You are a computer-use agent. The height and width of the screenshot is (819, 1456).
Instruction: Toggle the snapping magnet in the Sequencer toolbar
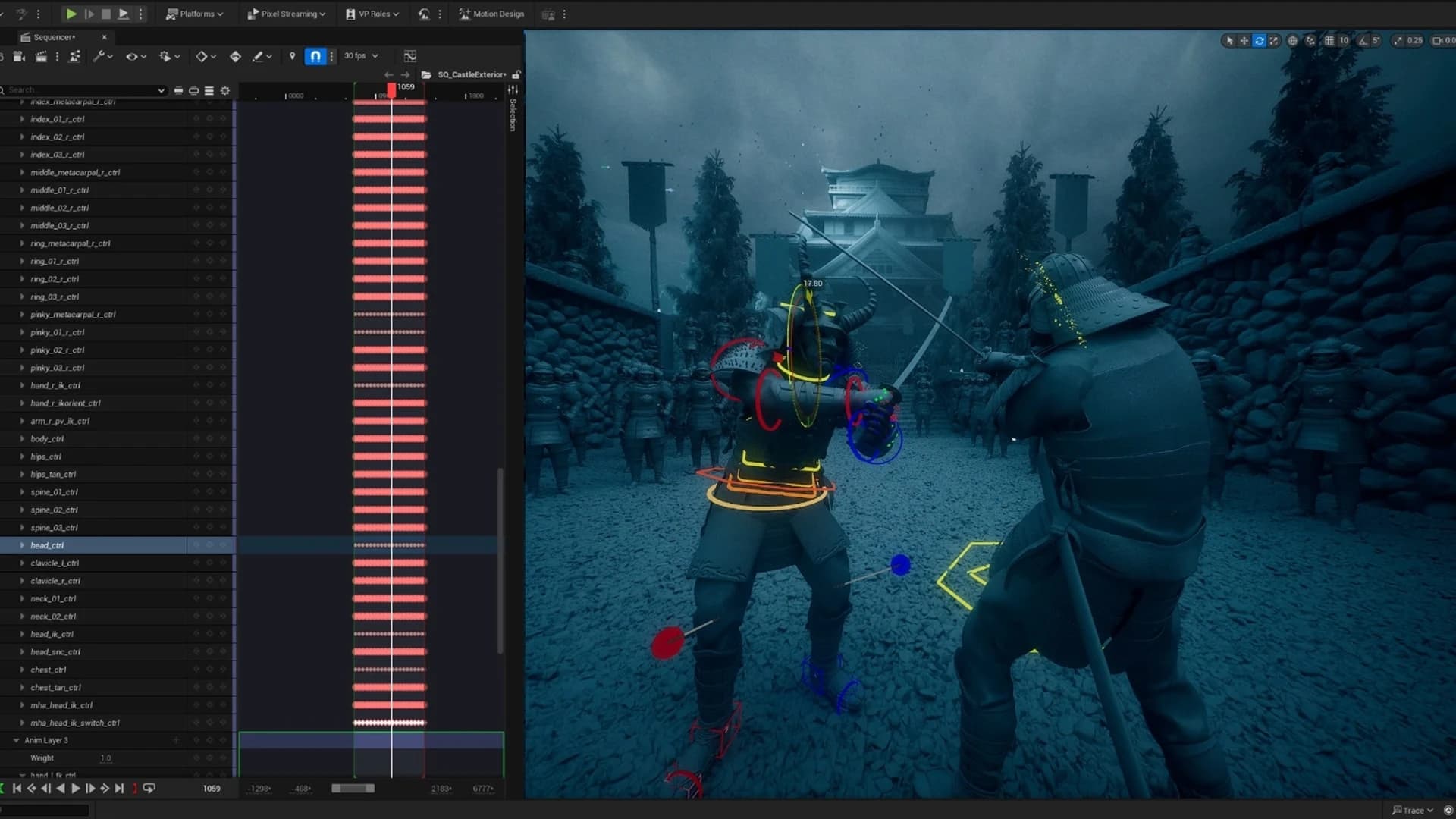[x=315, y=55]
